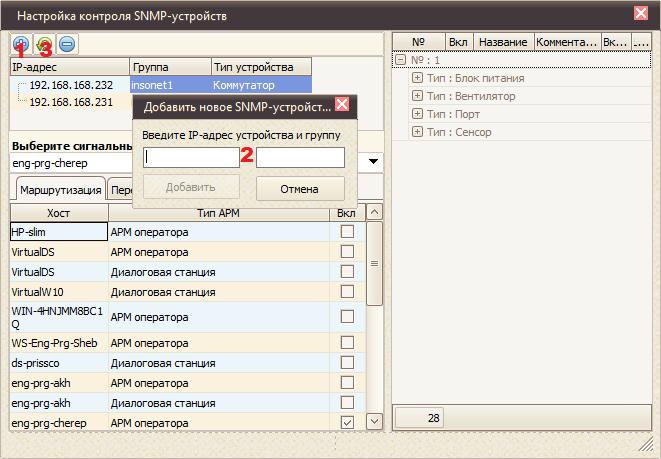Click the host list scroll up arrow

point(374,212)
